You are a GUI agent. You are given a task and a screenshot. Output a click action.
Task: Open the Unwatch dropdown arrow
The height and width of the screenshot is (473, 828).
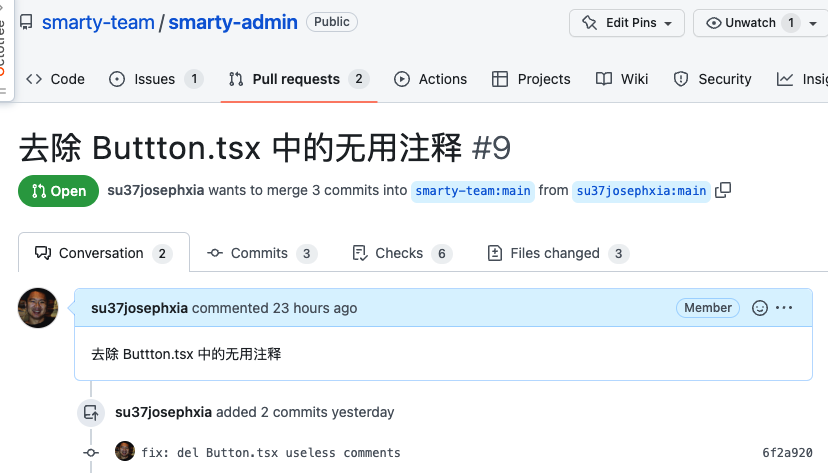click(x=813, y=22)
